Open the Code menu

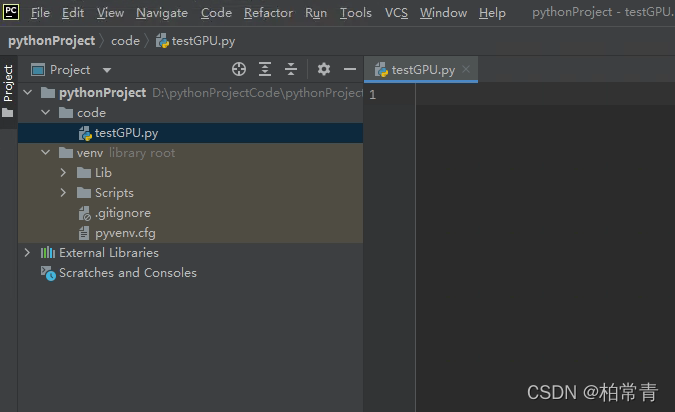click(x=216, y=13)
